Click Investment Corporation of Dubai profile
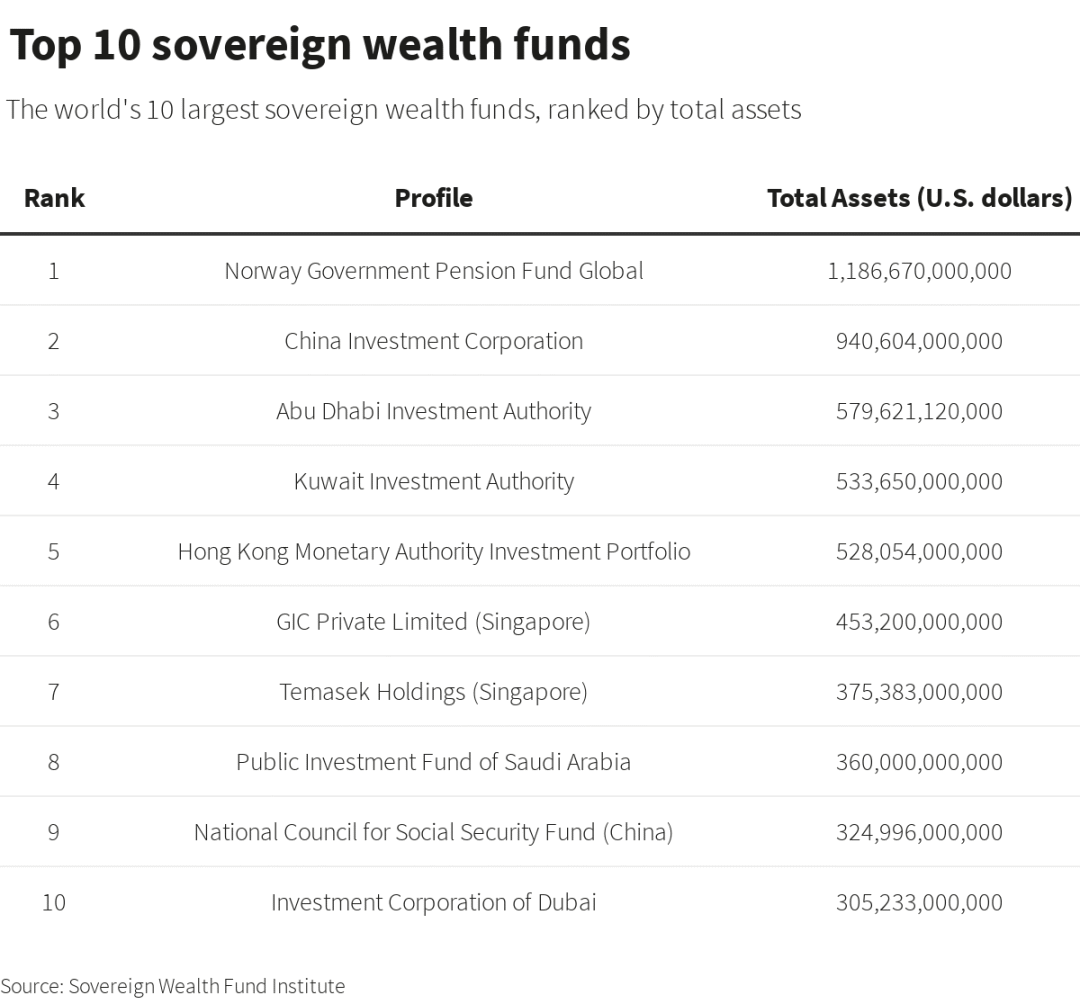This screenshot has width=1080, height=1004. (x=433, y=902)
